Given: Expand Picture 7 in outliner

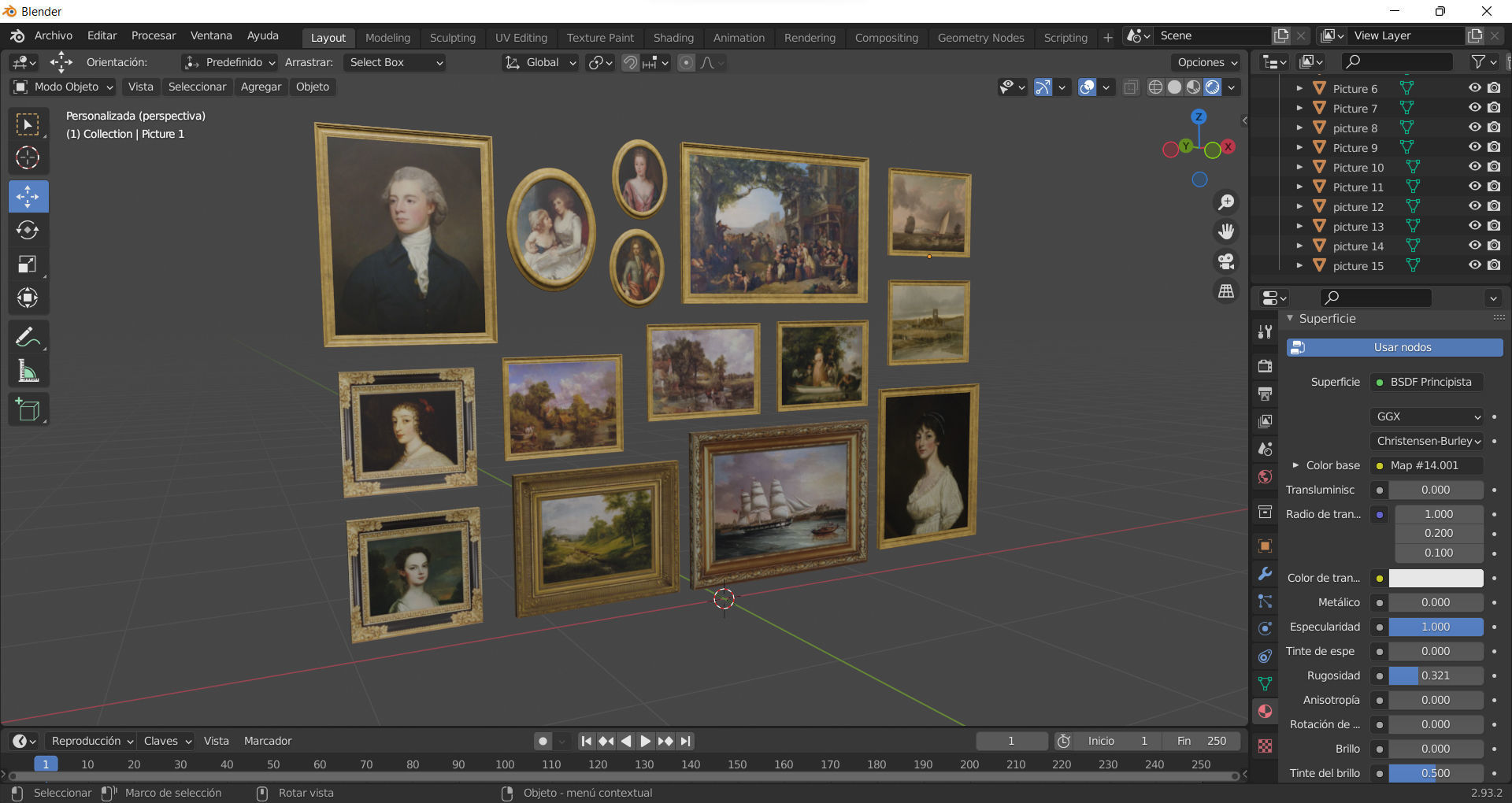Looking at the screenshot, I should pos(1299,108).
